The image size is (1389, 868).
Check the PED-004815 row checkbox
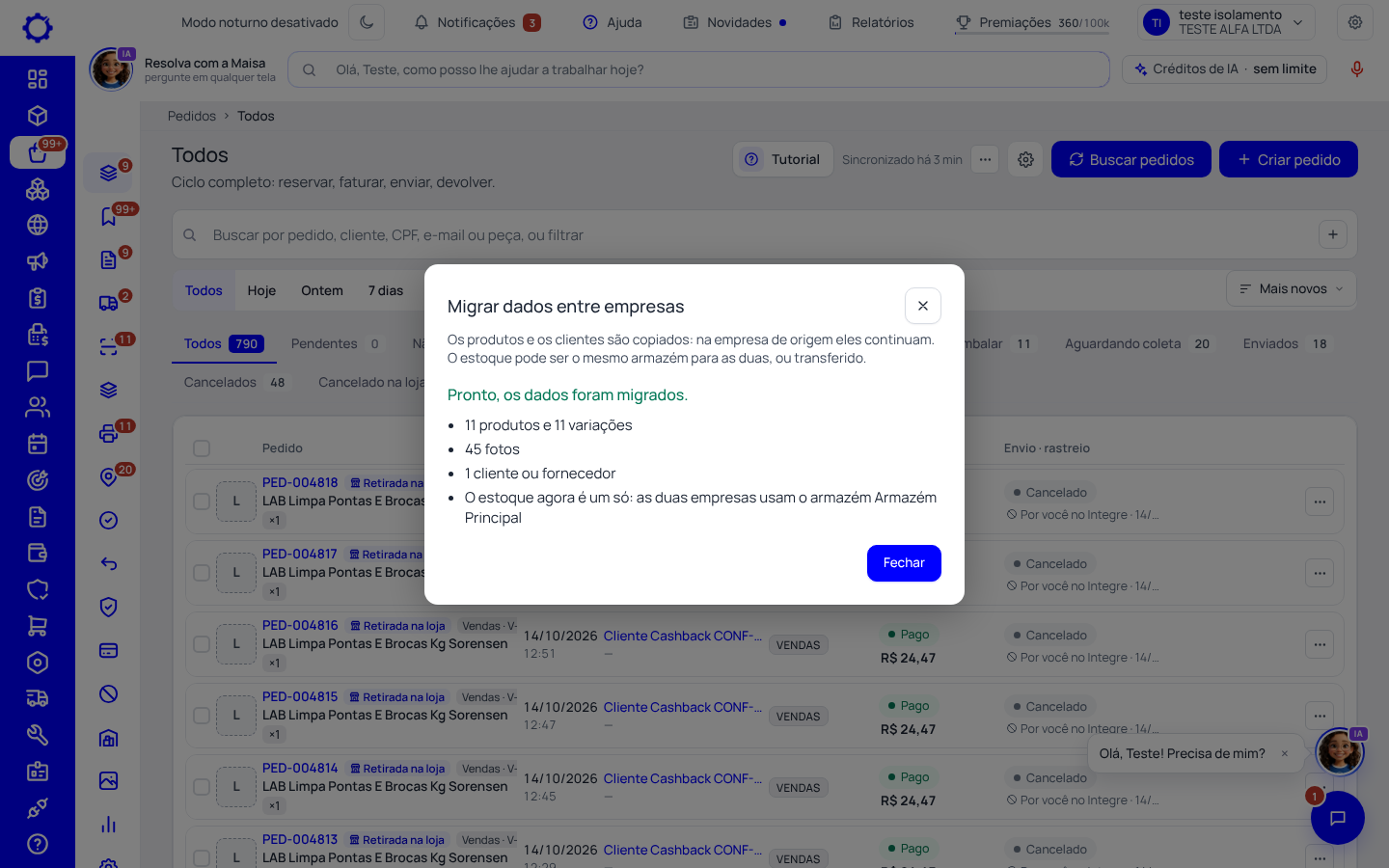(202, 716)
